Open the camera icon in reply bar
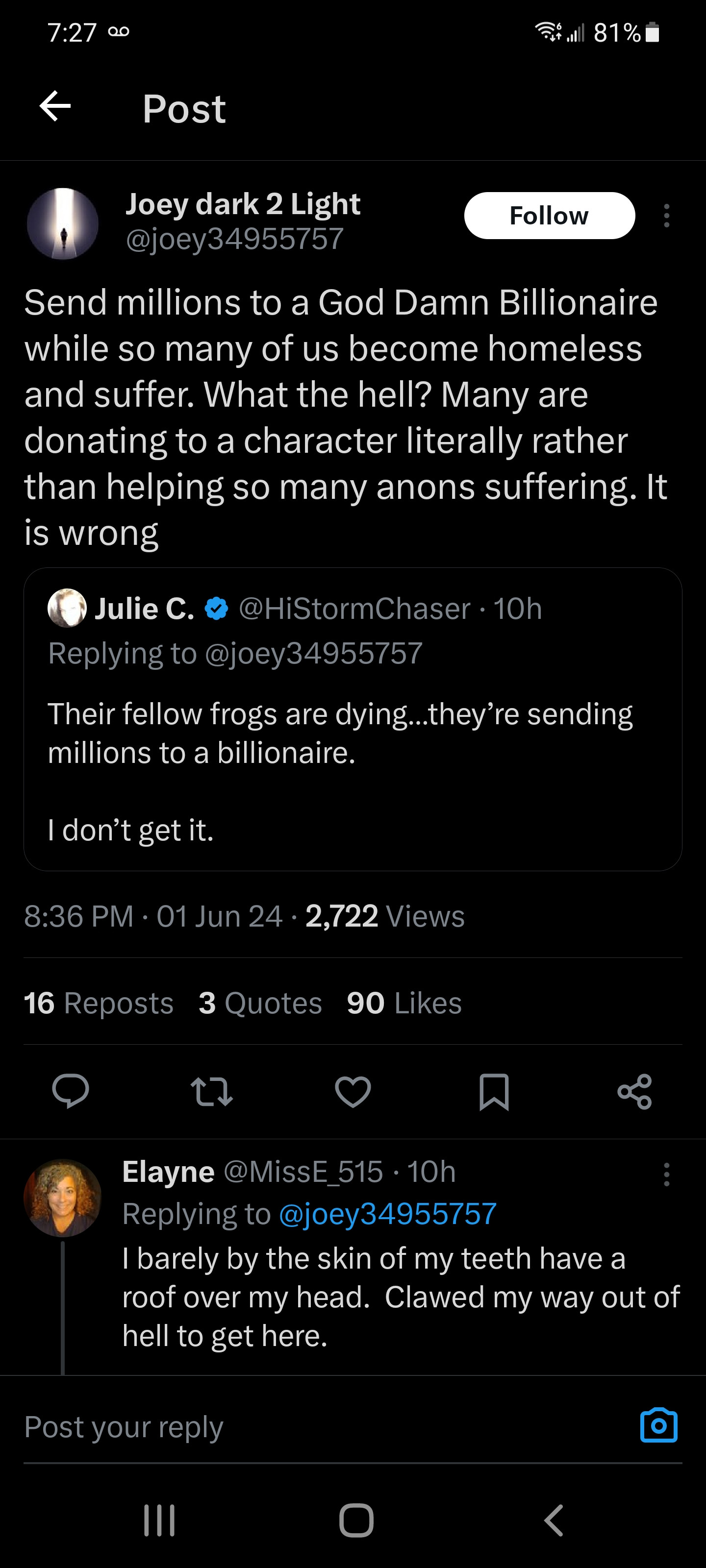Image resolution: width=706 pixels, height=1568 pixels. coord(658,1425)
